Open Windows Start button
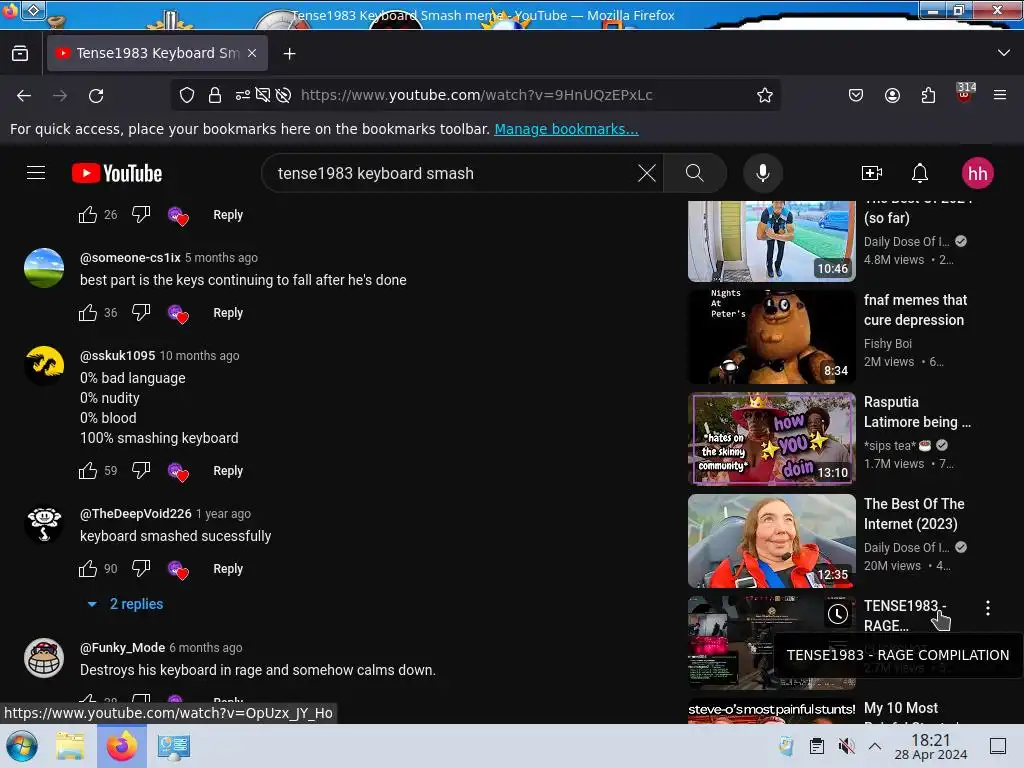Image resolution: width=1024 pixels, height=768 pixels. point(22,746)
